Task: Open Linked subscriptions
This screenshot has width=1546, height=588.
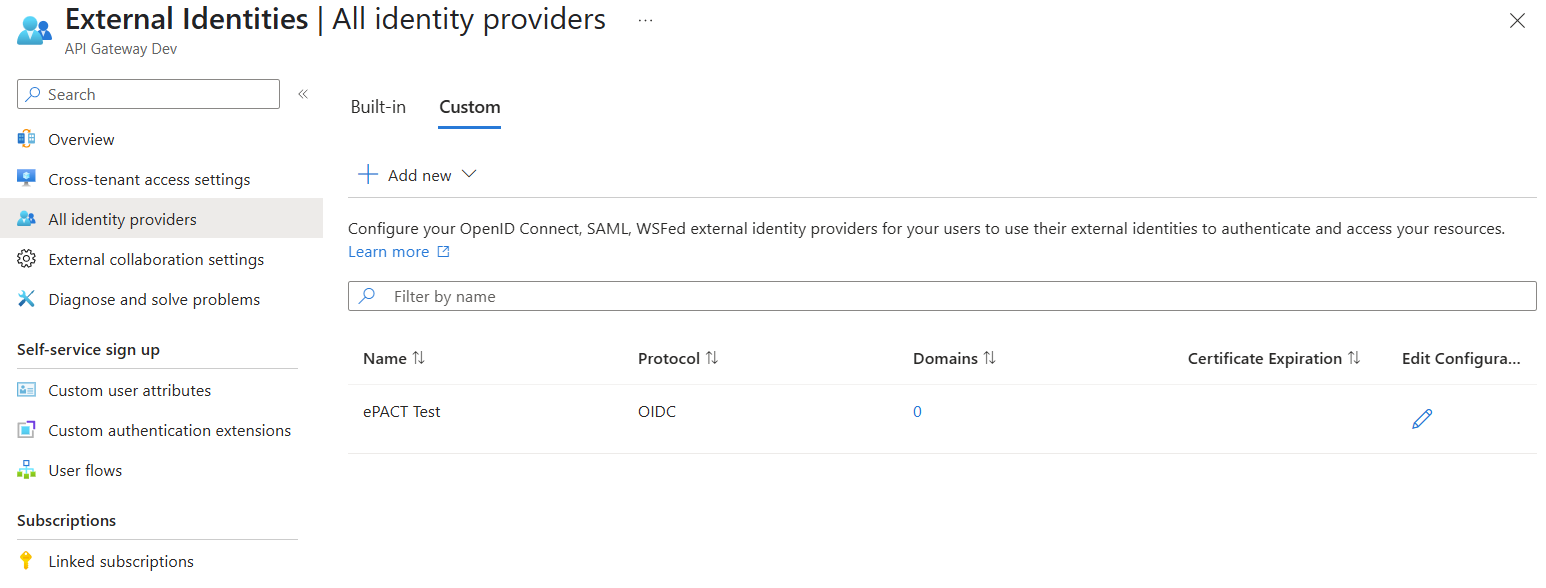Action: tap(120, 560)
